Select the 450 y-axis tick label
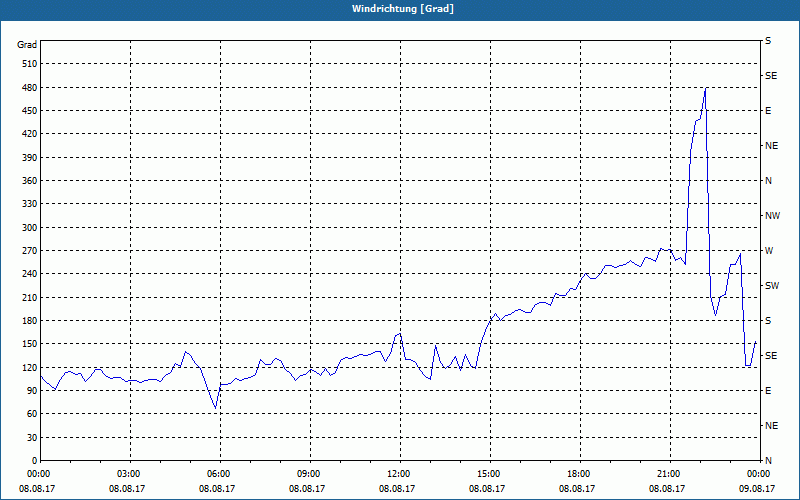This screenshot has height=500, width=800. pyautogui.click(x=29, y=111)
